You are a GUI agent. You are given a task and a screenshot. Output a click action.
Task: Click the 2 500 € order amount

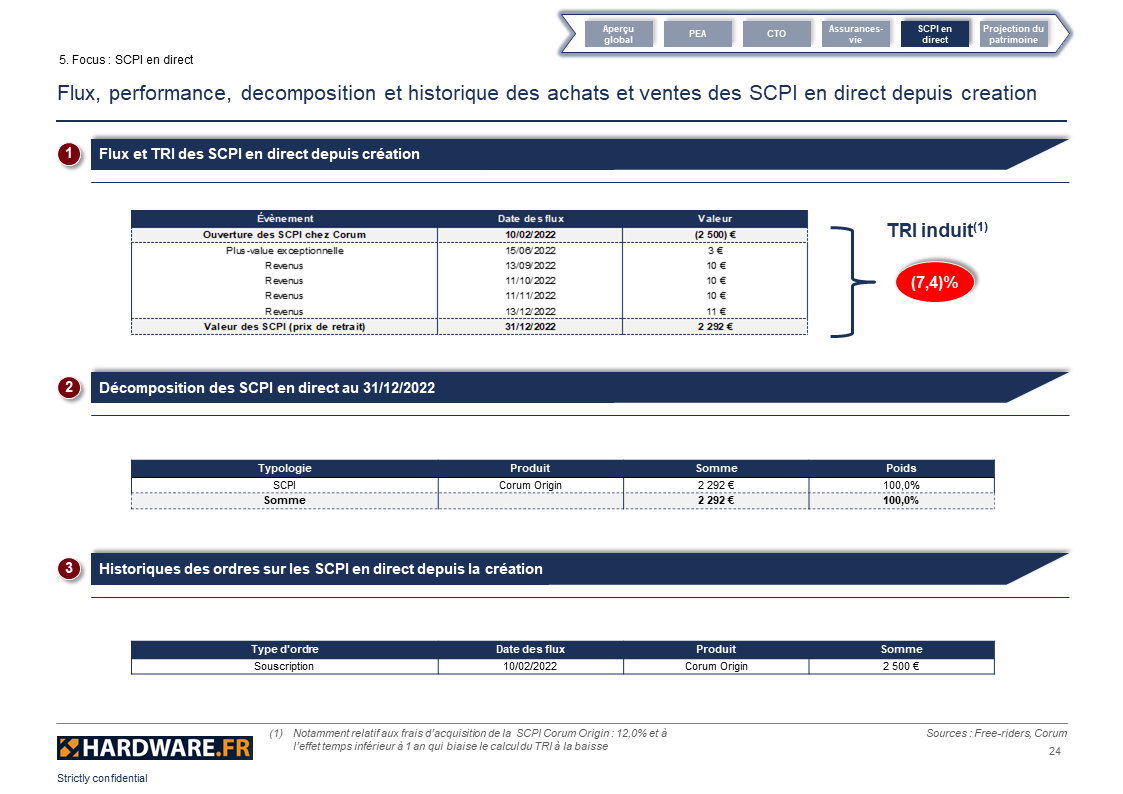pos(901,667)
